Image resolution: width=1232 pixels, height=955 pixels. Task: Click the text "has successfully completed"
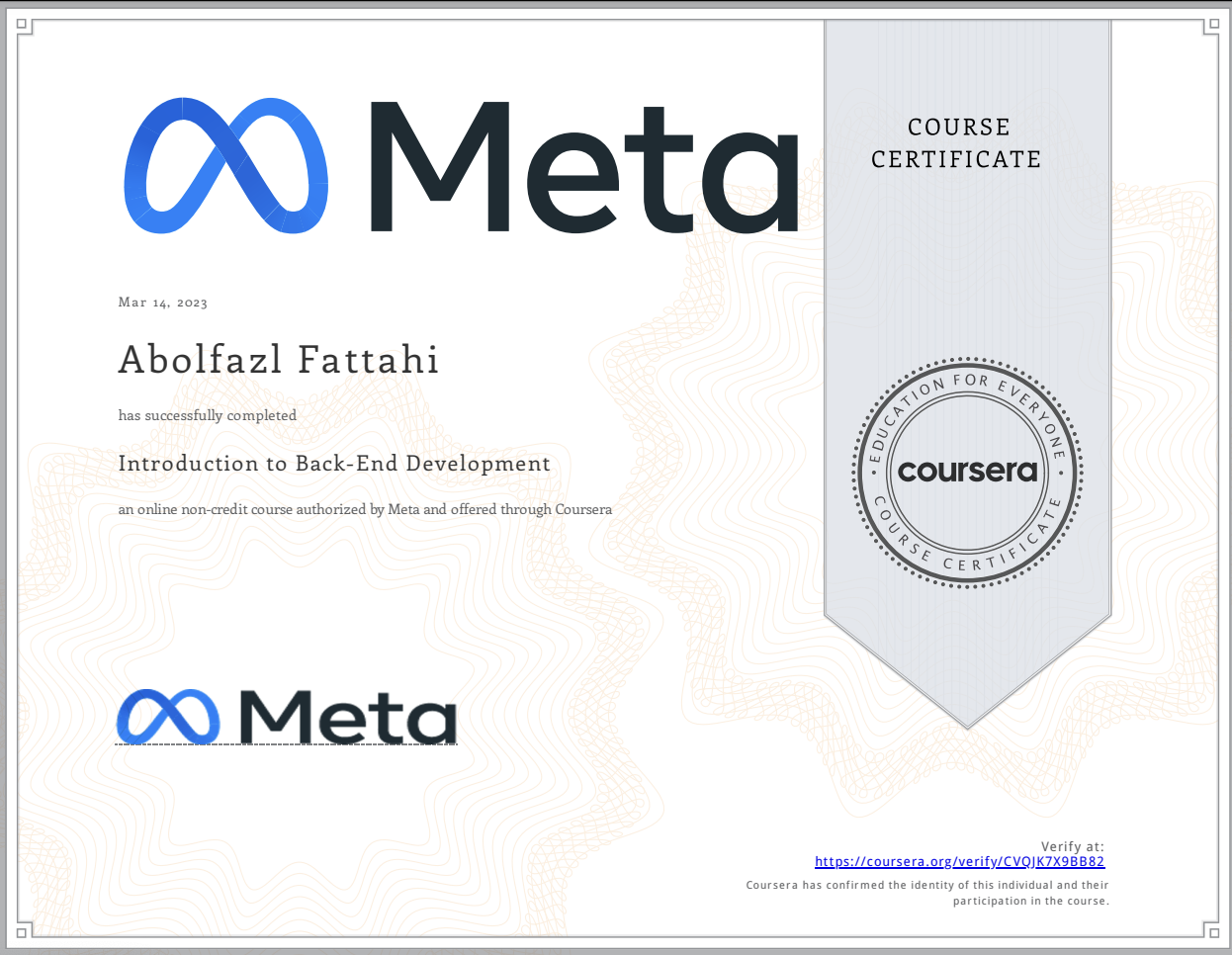[x=208, y=415]
